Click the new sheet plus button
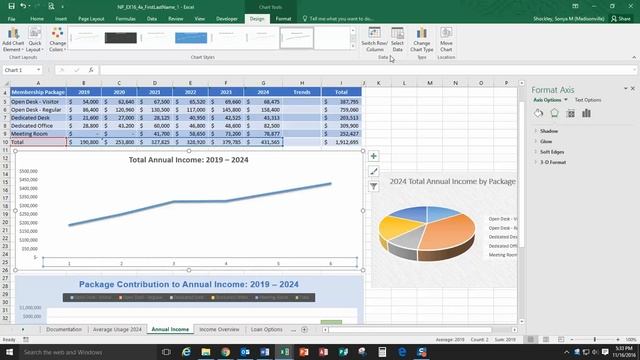Viewport: 640px width, 360px height. 304,329
